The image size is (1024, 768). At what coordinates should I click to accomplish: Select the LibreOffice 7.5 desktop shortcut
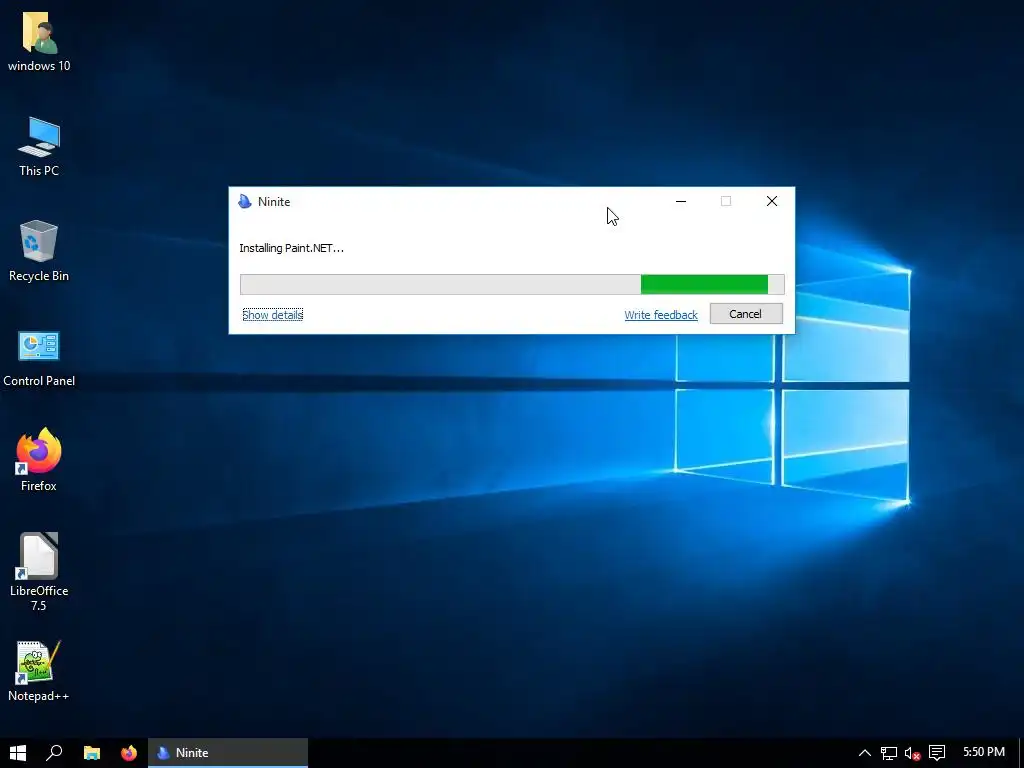(x=39, y=571)
